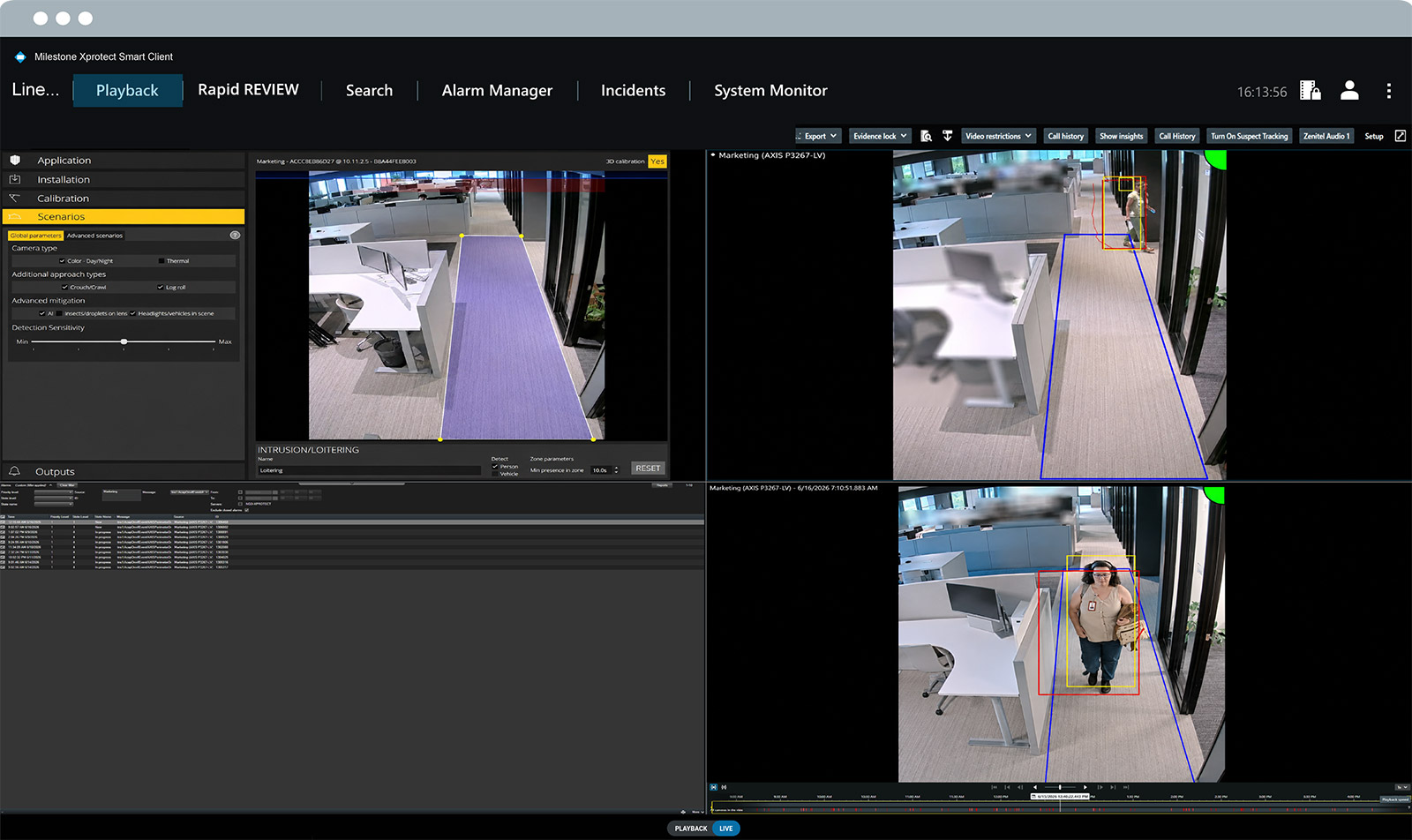Click the Show insights button
Image resolution: width=1412 pixels, height=840 pixels.
tap(1121, 136)
